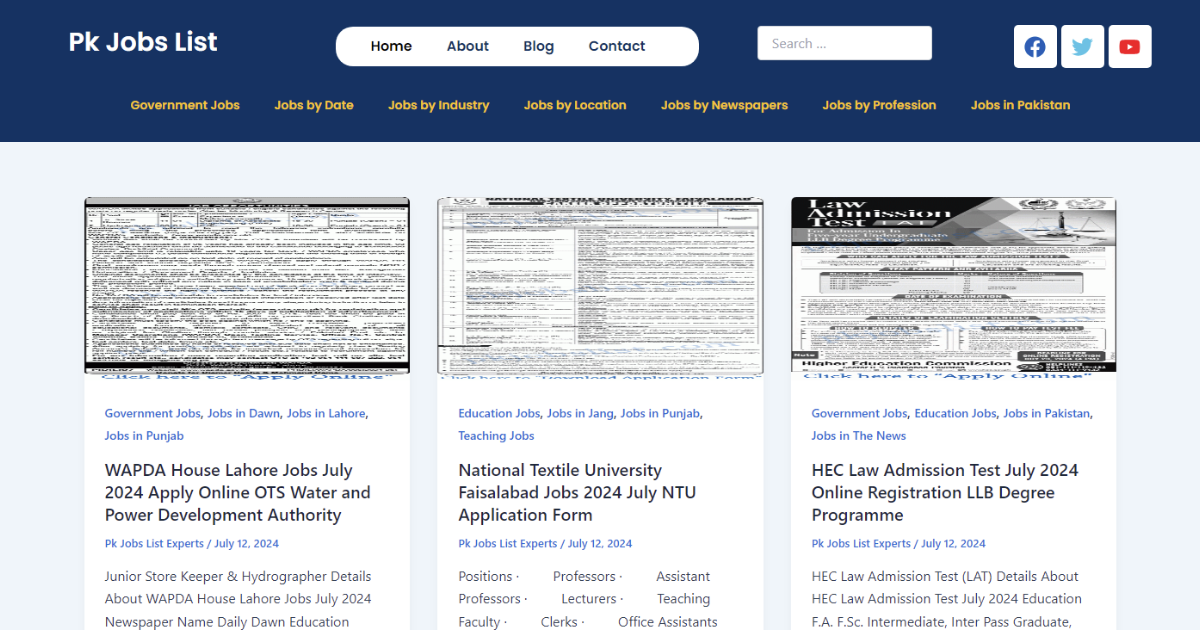Click the Search input field
Screen dimensions: 1200x630
(x=844, y=43)
